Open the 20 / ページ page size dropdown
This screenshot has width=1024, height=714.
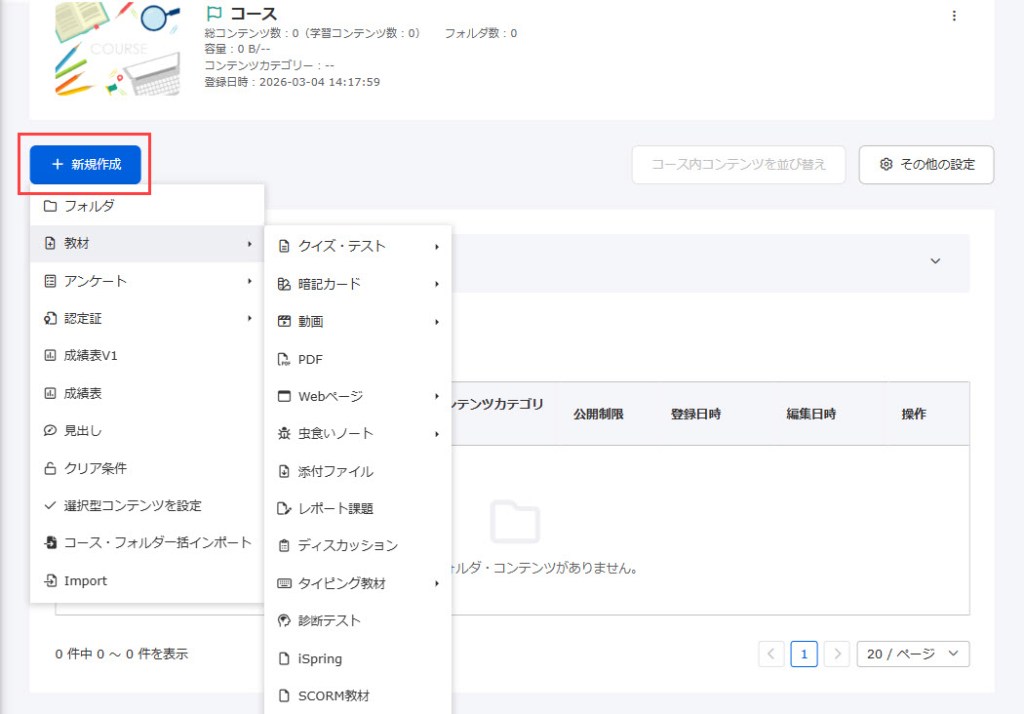[x=912, y=654]
